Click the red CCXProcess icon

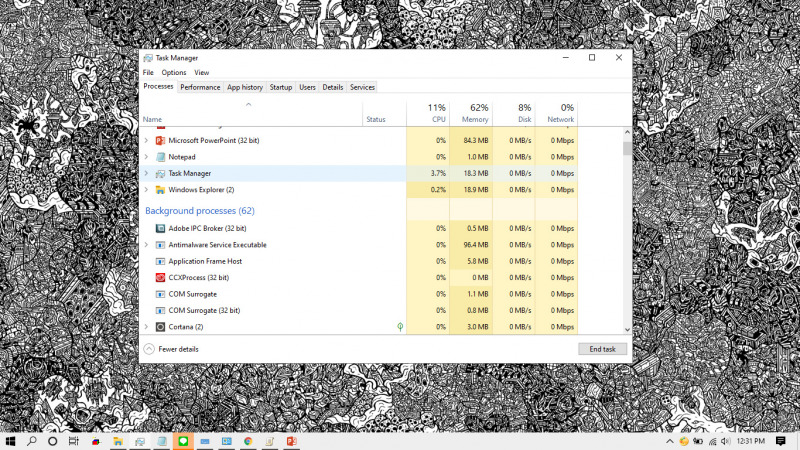coord(160,278)
